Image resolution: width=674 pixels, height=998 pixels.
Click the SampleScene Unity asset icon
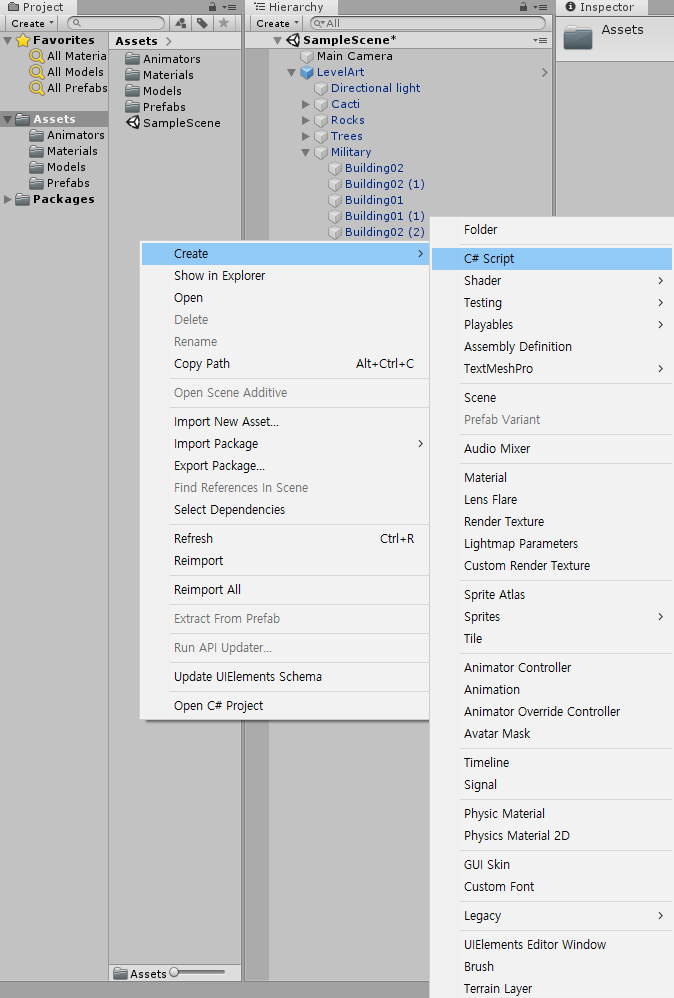click(x=132, y=122)
